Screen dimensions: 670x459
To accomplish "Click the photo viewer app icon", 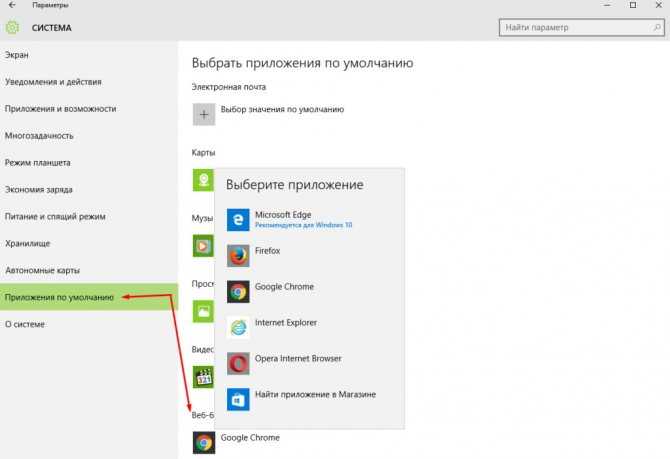I will (203, 312).
